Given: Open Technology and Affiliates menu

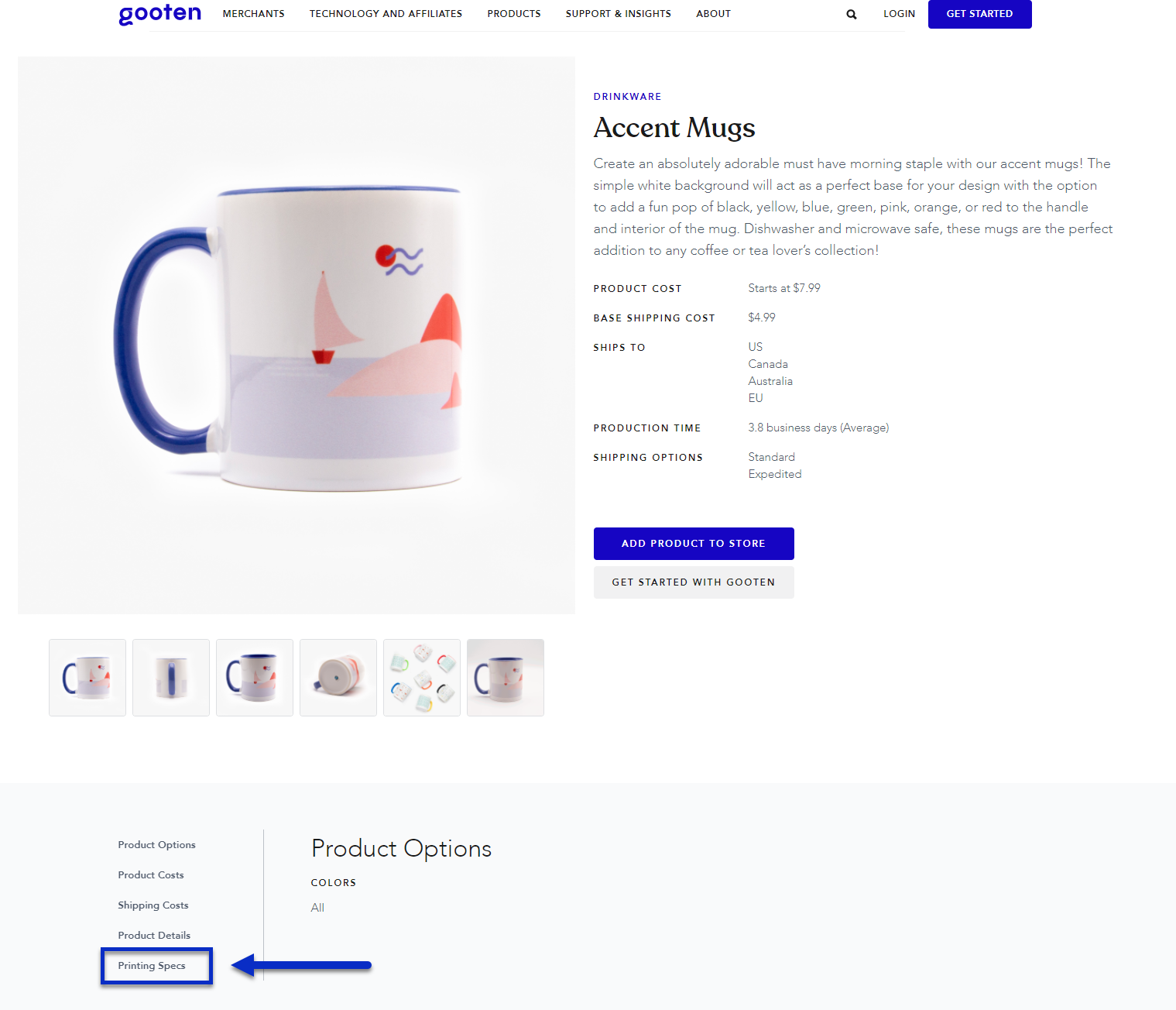Looking at the screenshot, I should point(386,14).
